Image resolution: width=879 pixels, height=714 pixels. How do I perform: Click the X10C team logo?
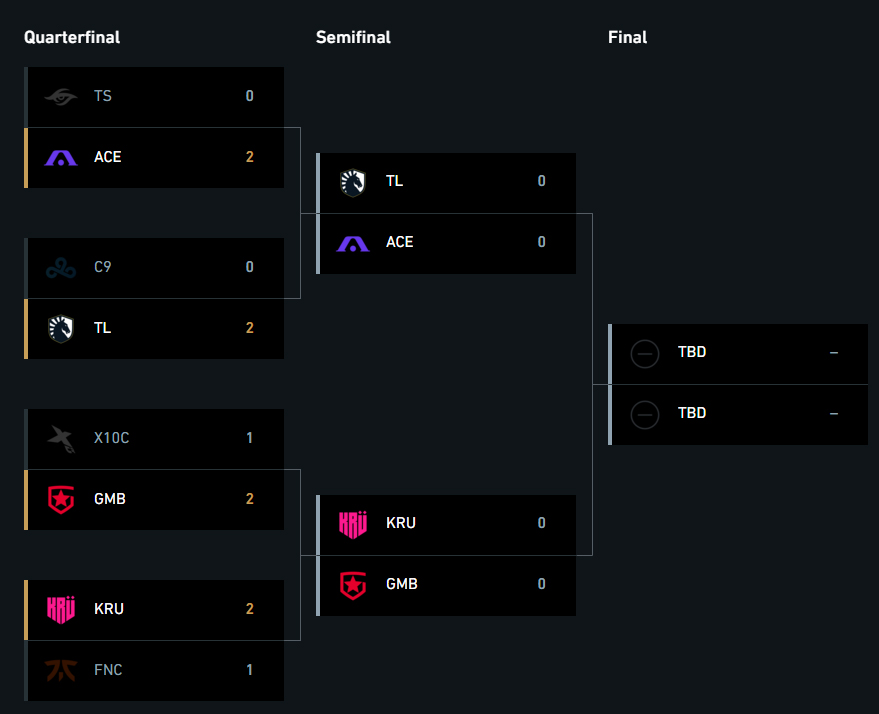[61, 438]
